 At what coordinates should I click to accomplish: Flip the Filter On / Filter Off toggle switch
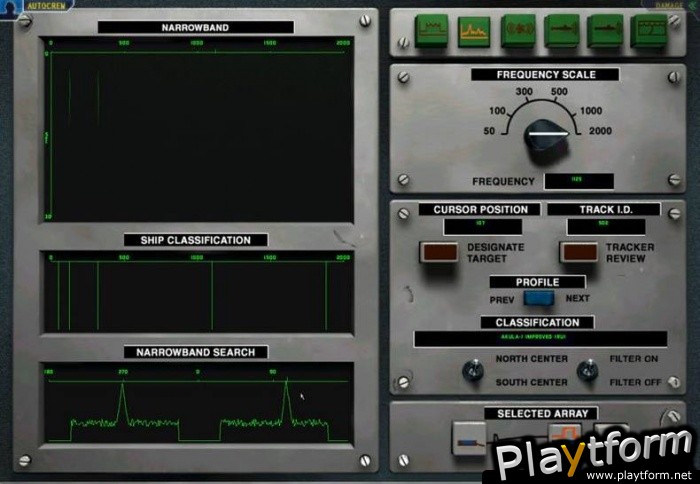(588, 370)
